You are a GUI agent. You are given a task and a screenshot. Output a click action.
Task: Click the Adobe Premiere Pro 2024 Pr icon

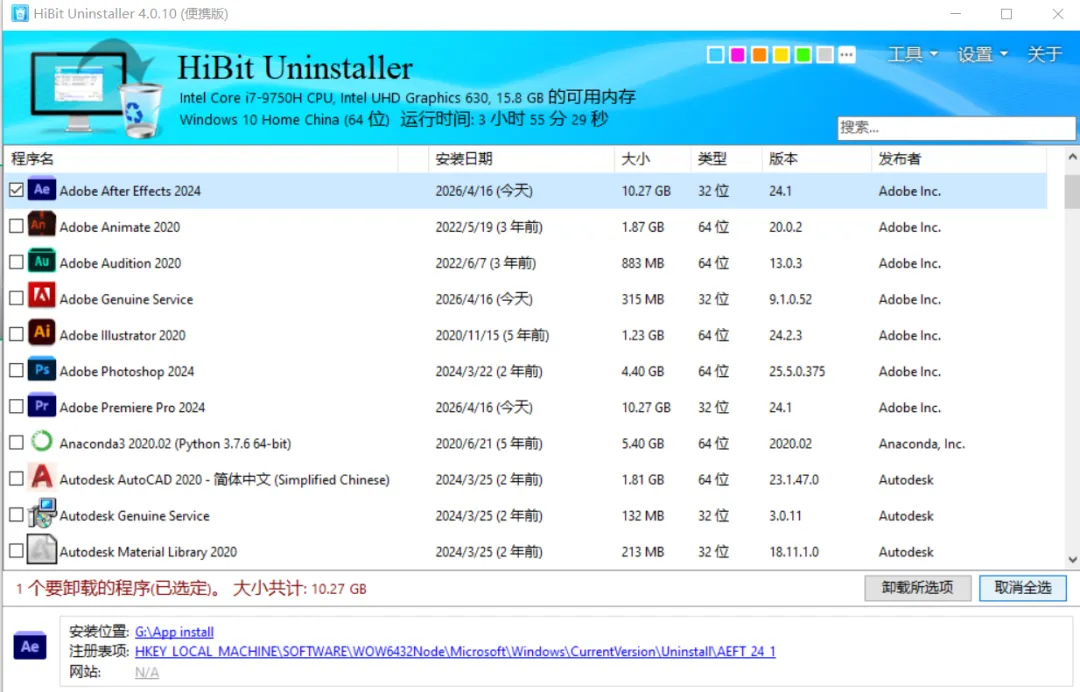point(41,406)
